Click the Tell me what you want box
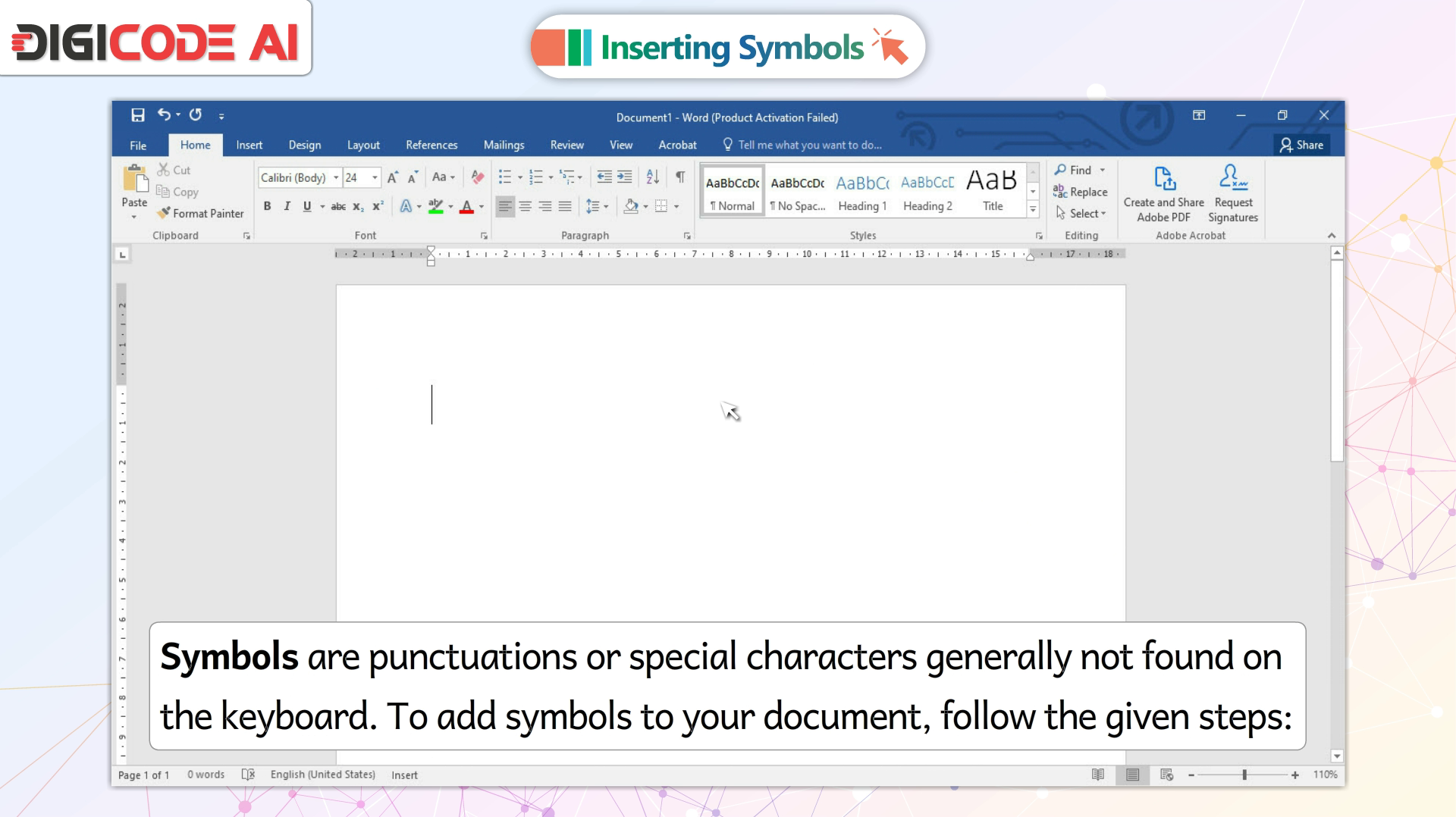The width and height of the screenshot is (1456, 817). [802, 145]
